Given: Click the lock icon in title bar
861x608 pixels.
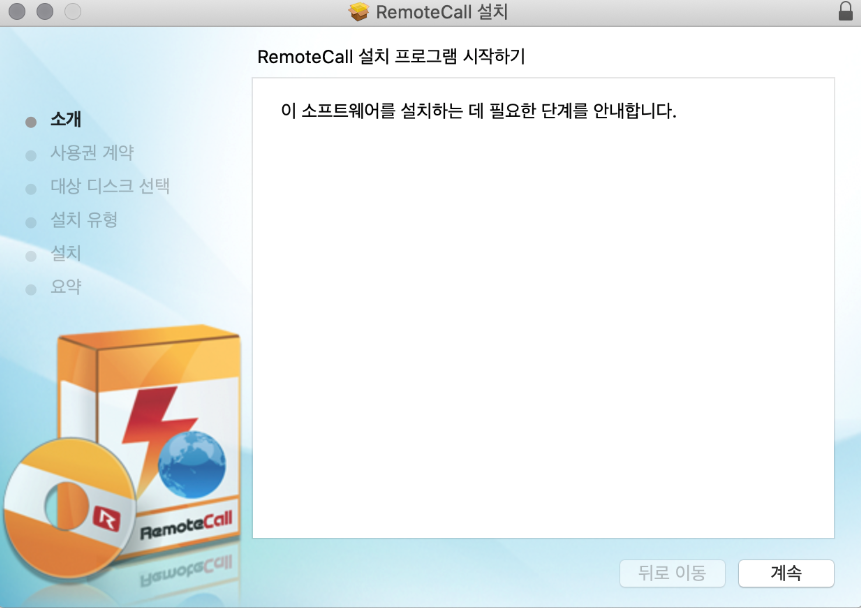Looking at the screenshot, I should click(846, 12).
